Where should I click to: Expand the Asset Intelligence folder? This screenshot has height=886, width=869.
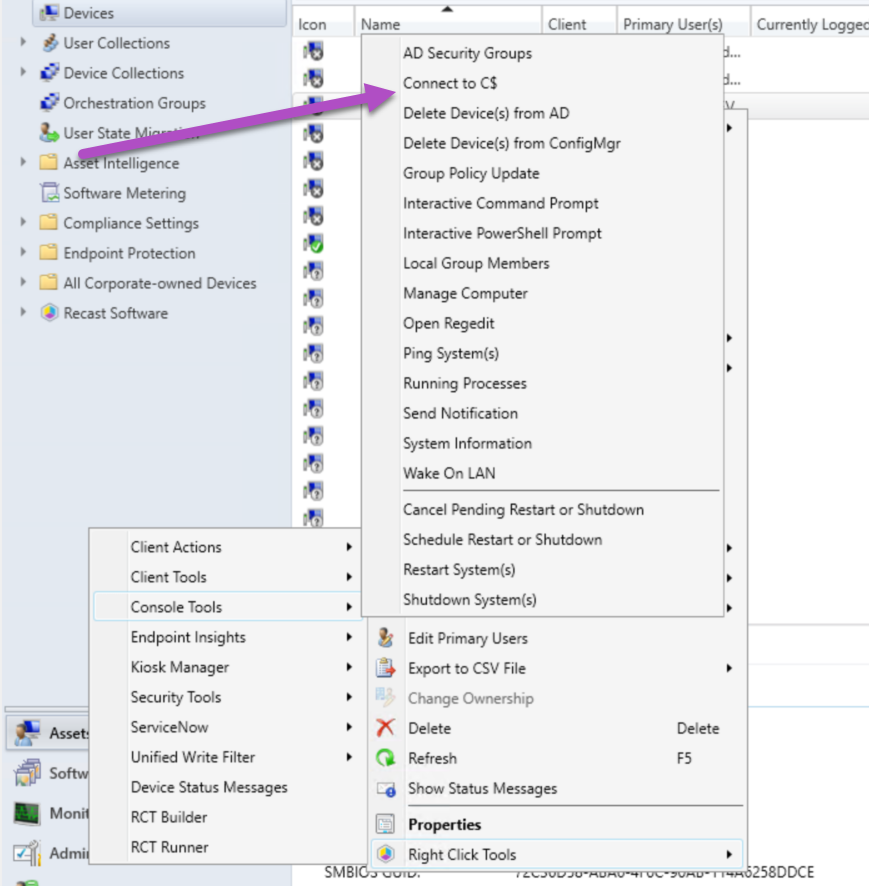[24, 163]
